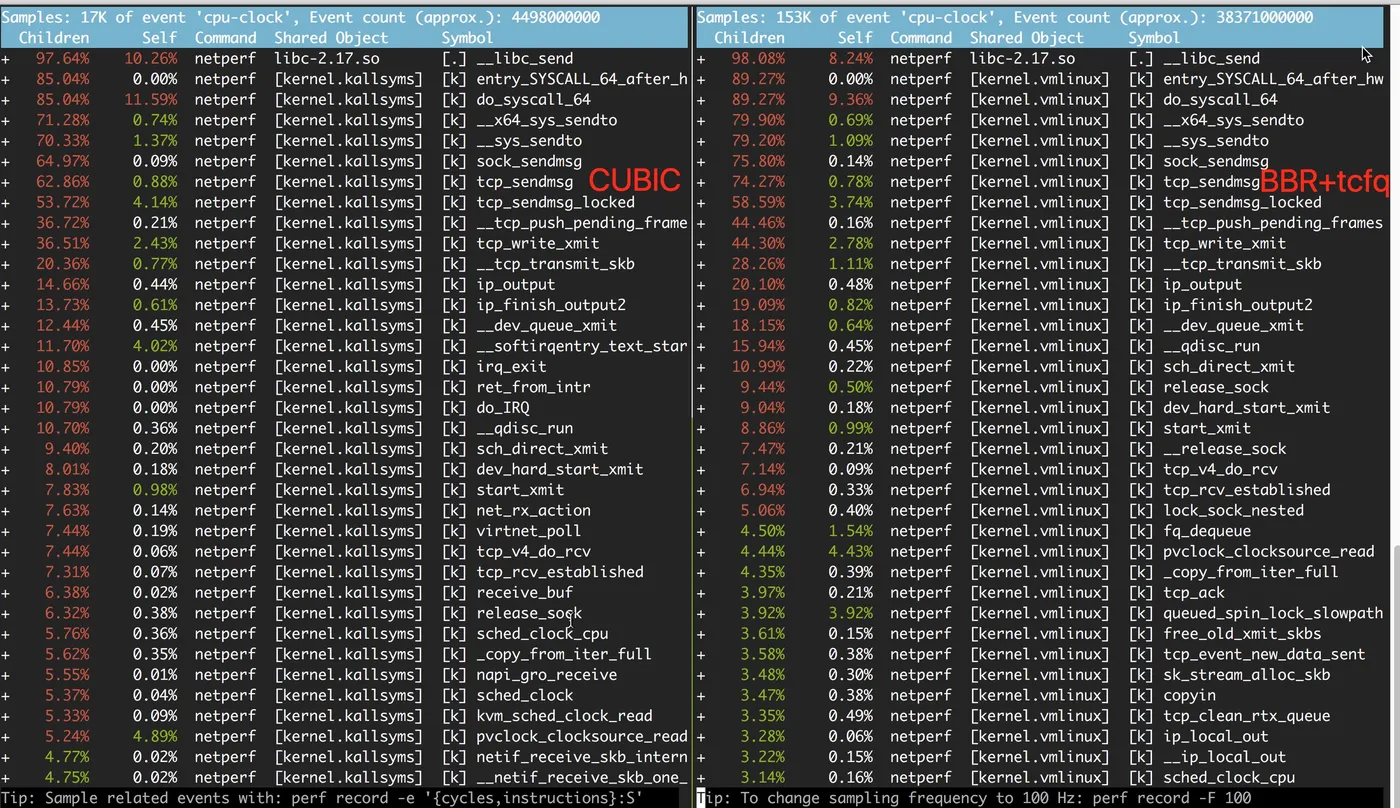Click the 4.02% Self value in left pane

click(x=155, y=346)
